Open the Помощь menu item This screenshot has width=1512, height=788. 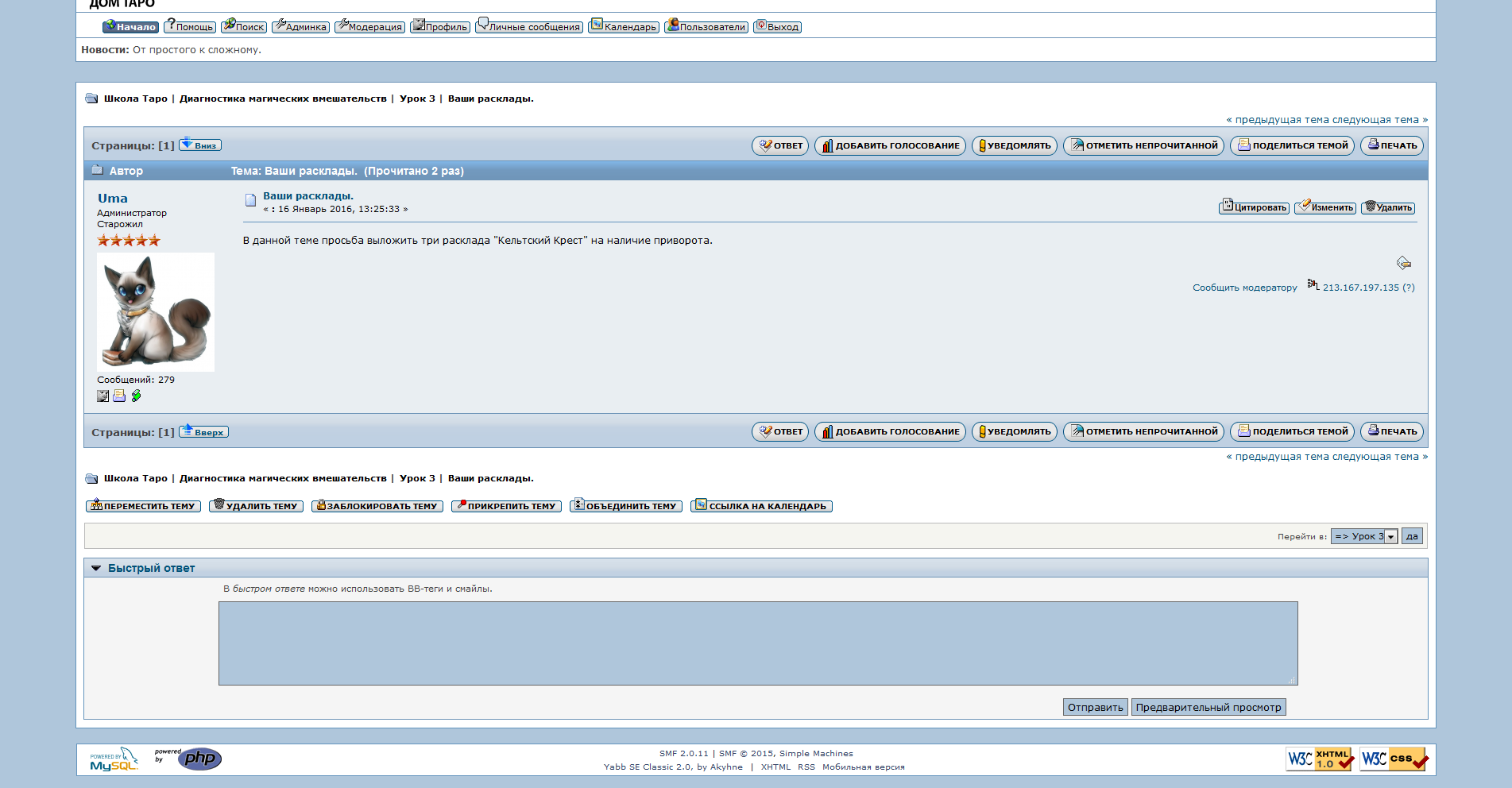pyautogui.click(x=190, y=27)
